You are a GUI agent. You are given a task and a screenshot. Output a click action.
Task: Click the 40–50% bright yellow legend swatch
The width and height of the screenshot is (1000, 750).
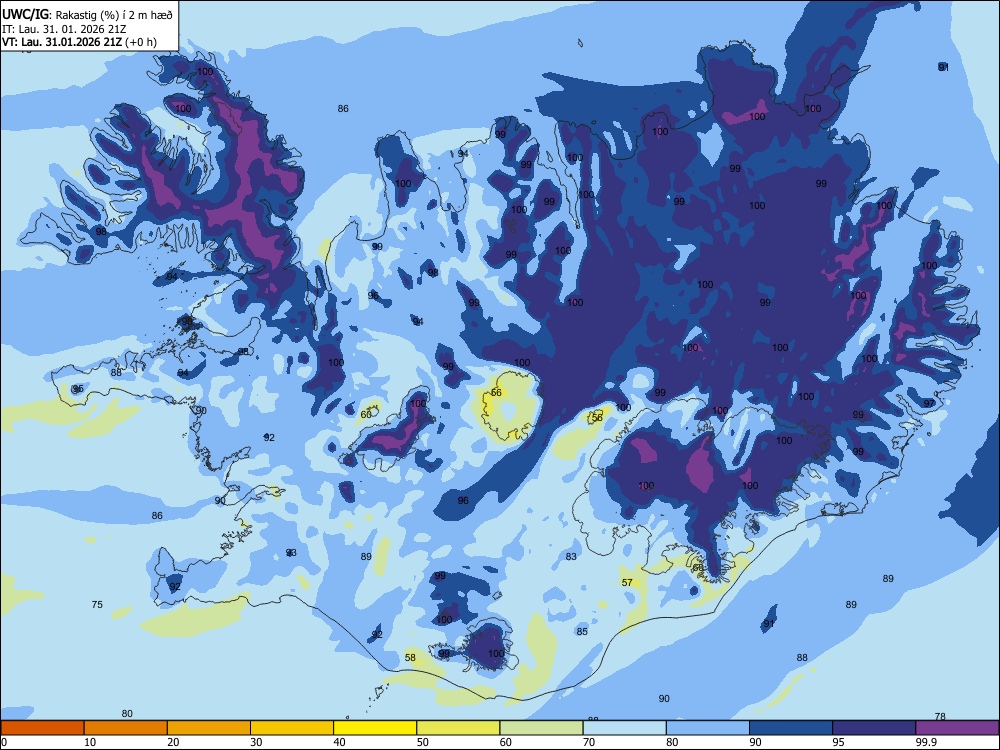(x=375, y=728)
